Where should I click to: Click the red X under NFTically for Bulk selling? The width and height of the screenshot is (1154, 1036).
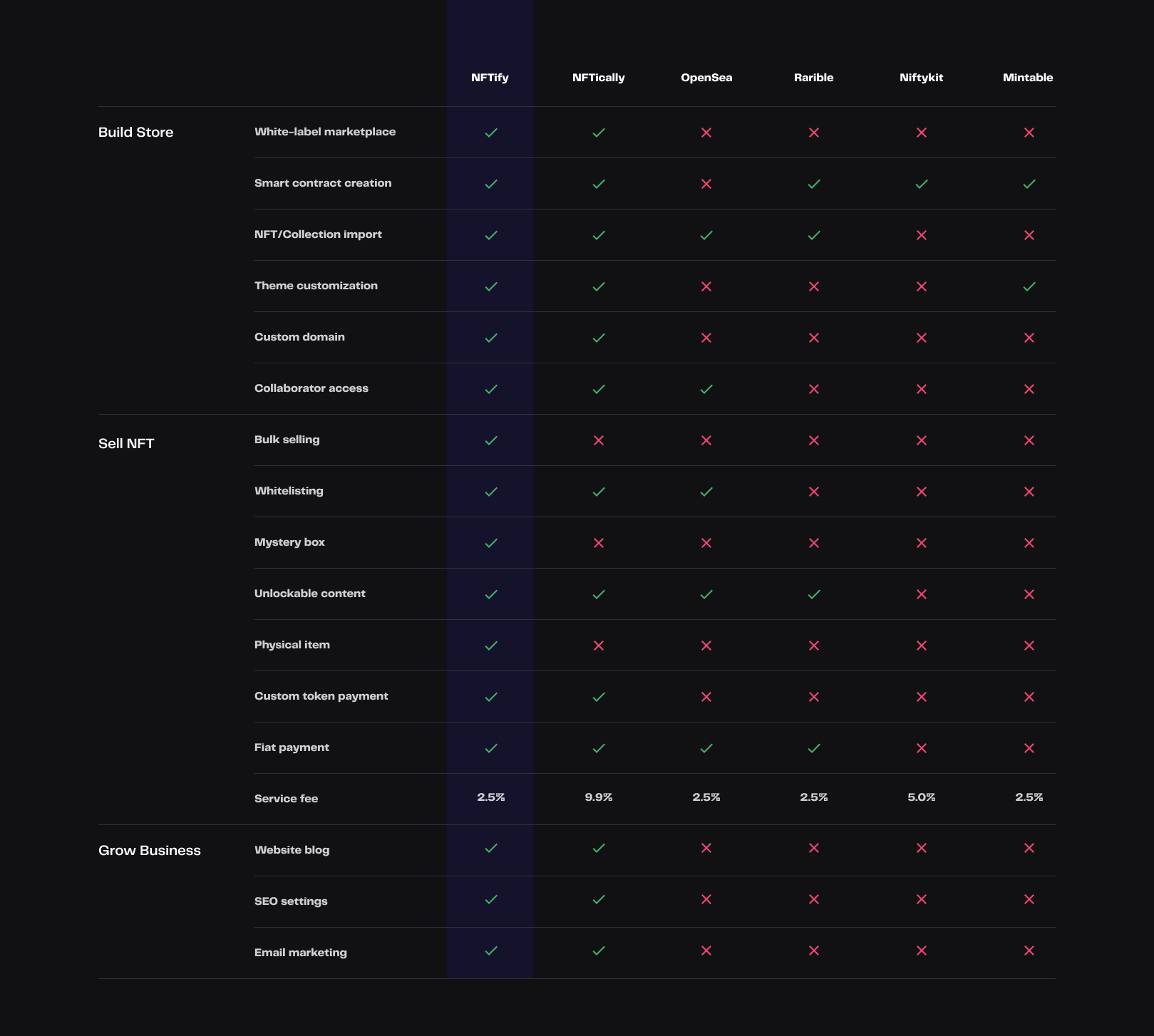598,440
